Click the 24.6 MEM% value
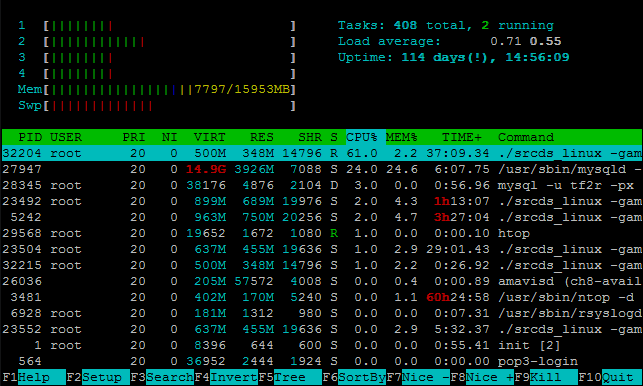The height and width of the screenshot is (386, 643). point(401,169)
